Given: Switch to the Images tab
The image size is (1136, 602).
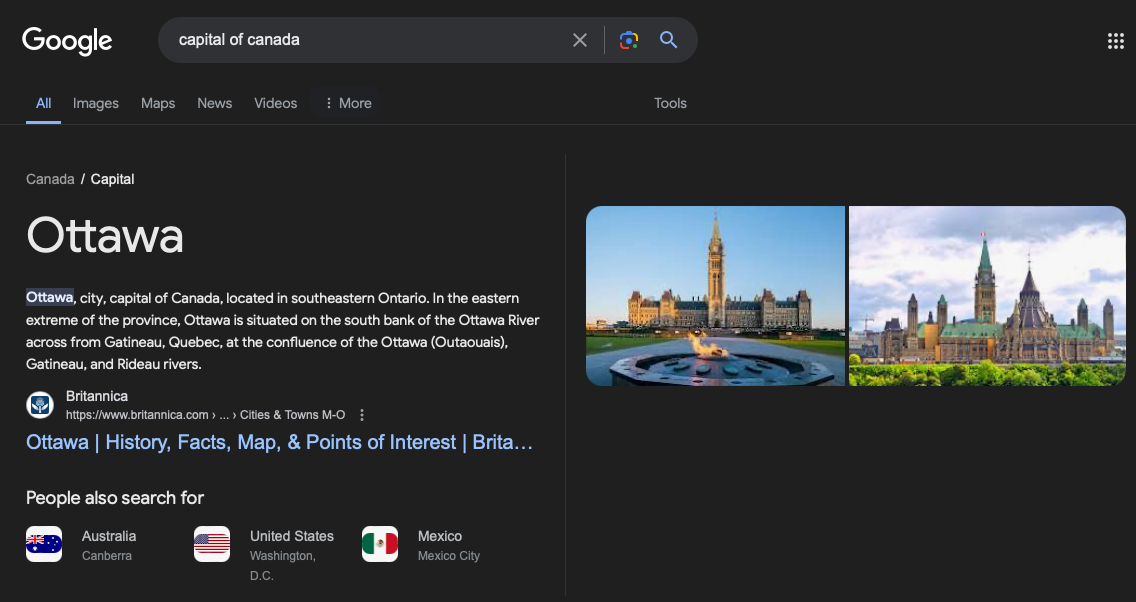Looking at the screenshot, I should [95, 103].
